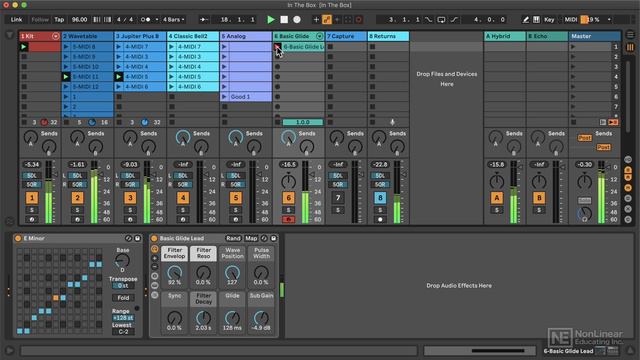Screen dimensions: 640x360
Task: Click the Follow/Back to Arrangement icon near position
Action: click(x=204, y=19)
